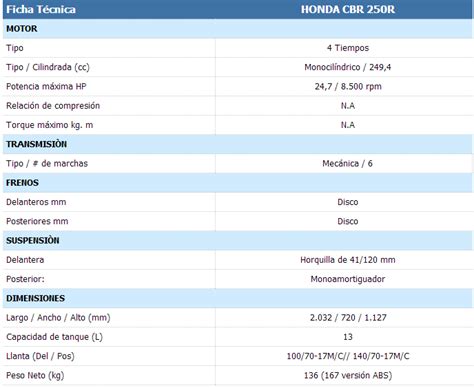The image size is (474, 388).
Task: Click the 'Potencia máxima HP' label
Action: pos(46,86)
